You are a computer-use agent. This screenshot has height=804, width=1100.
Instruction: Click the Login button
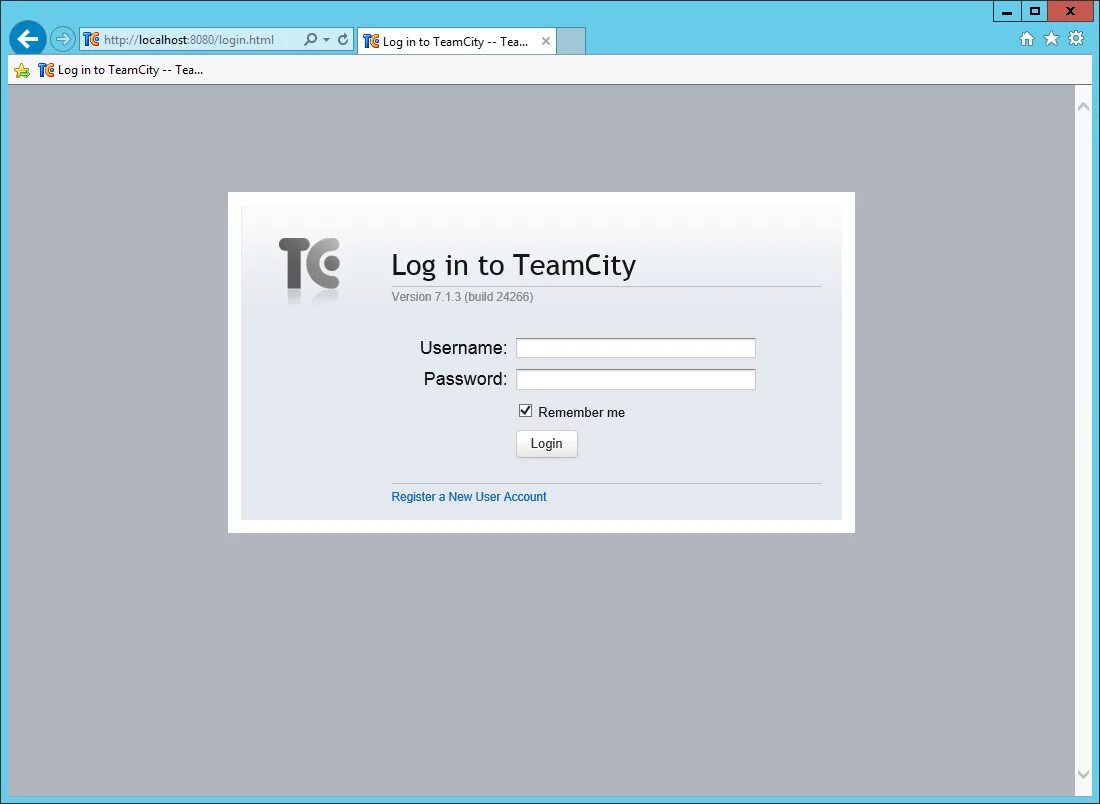coord(546,443)
